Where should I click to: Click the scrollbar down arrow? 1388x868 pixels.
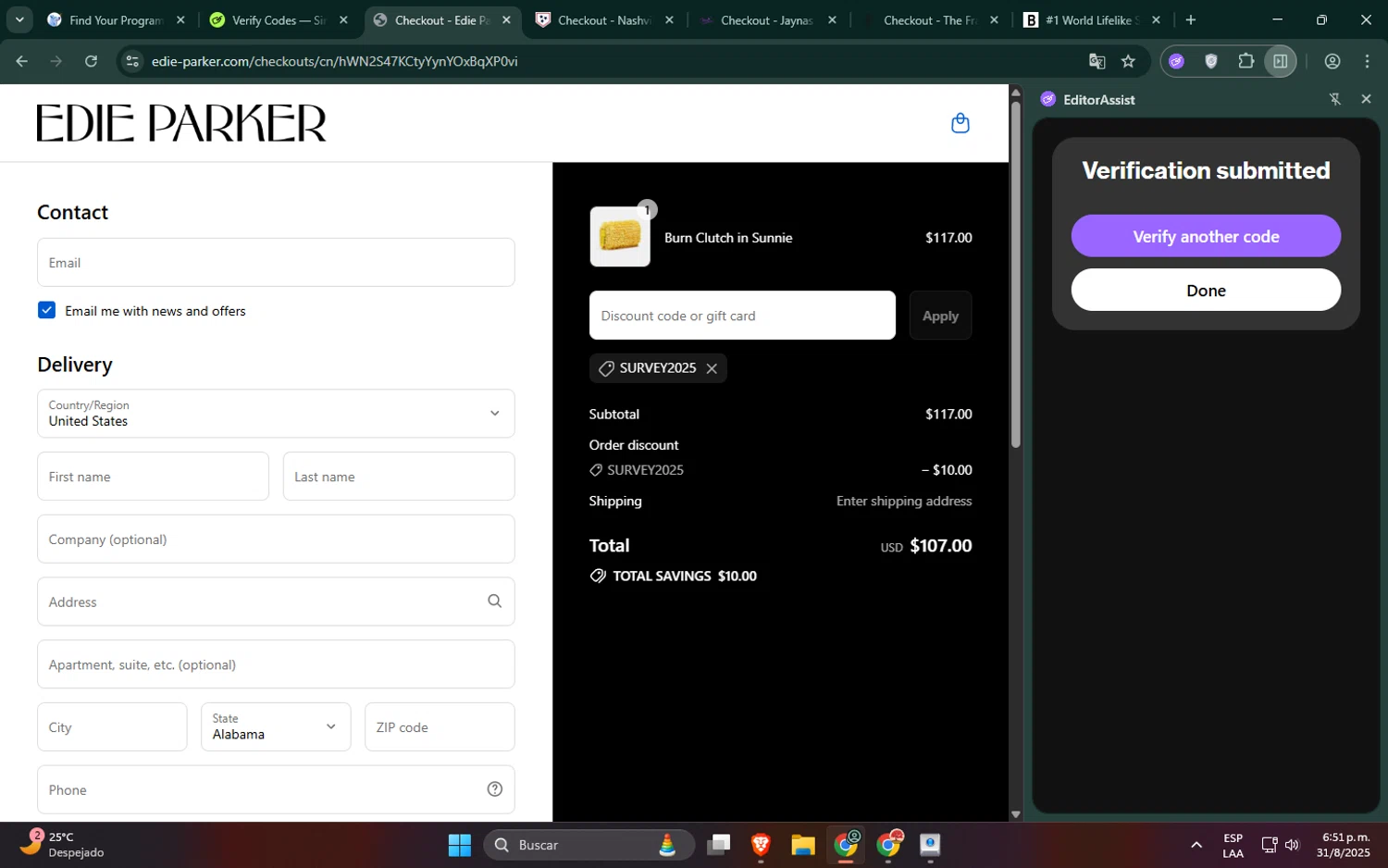point(1015,814)
